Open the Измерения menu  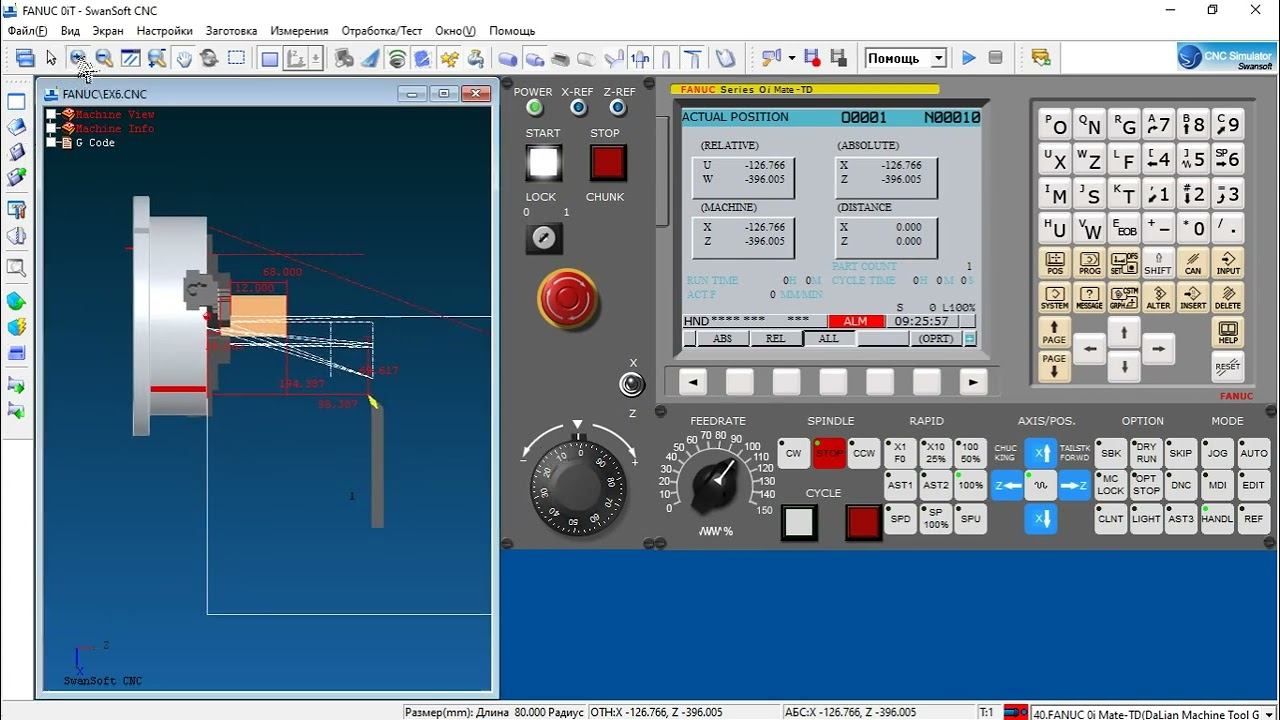pyautogui.click(x=299, y=31)
